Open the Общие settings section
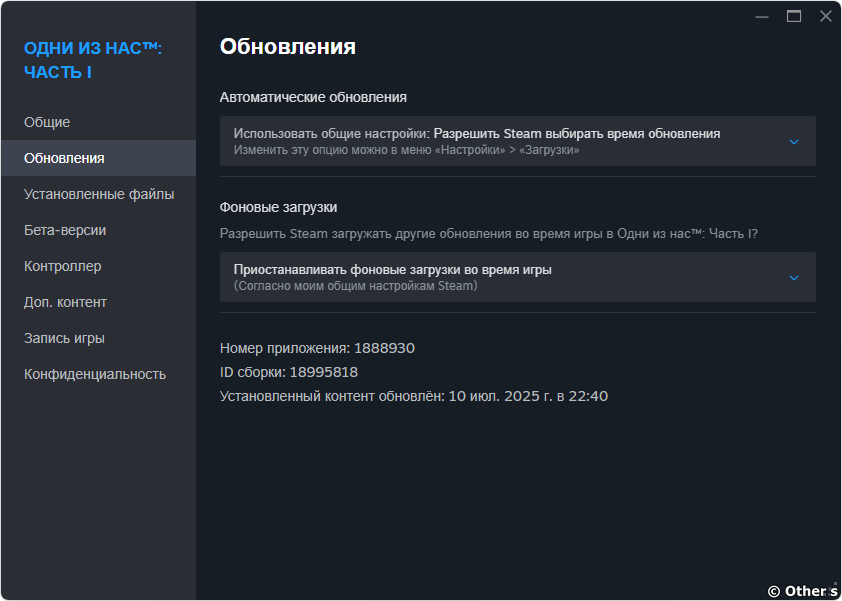The image size is (842, 601). [x=98, y=122]
